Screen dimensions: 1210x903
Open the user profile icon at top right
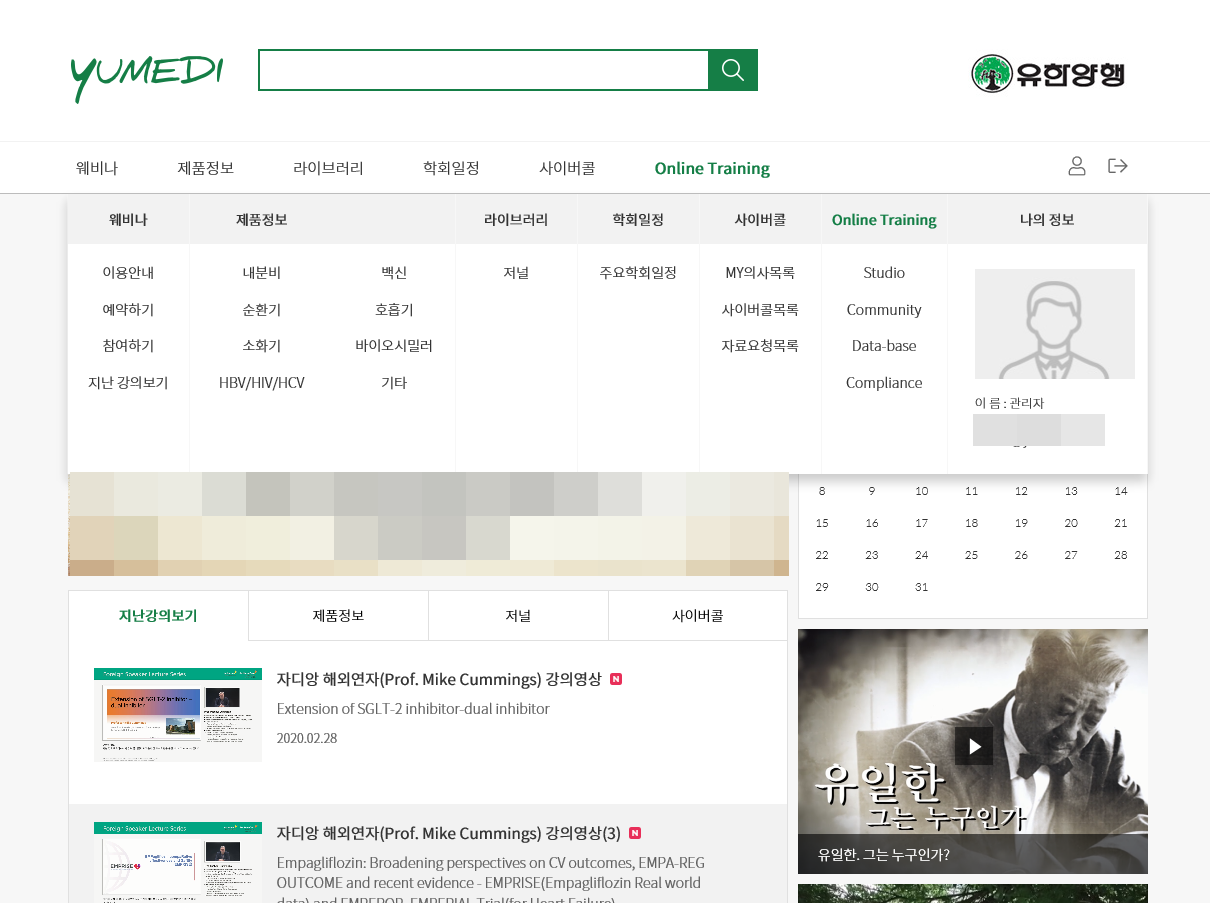coord(1077,166)
